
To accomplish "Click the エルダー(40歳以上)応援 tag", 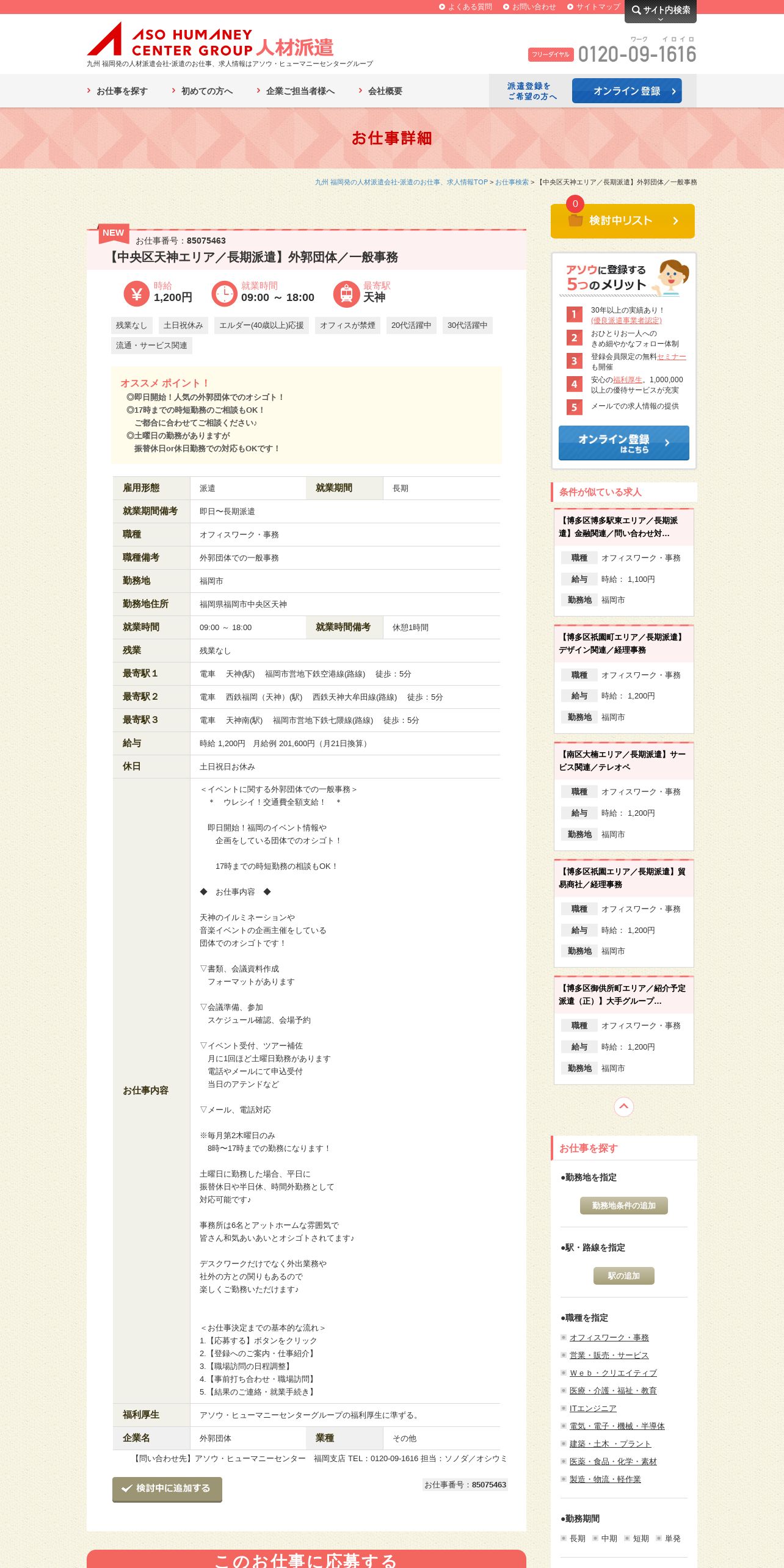I will pyautogui.click(x=261, y=325).
